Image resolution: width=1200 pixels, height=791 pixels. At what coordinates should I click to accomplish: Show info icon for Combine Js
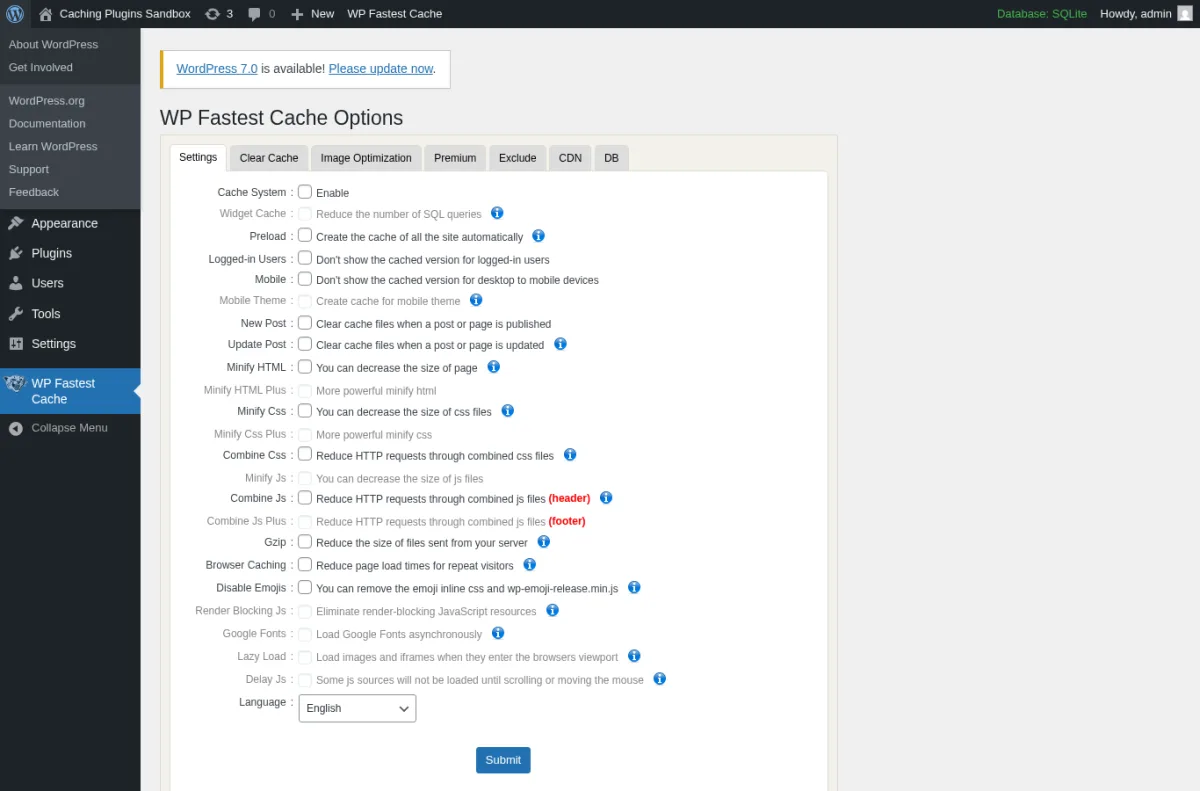pyautogui.click(x=605, y=498)
